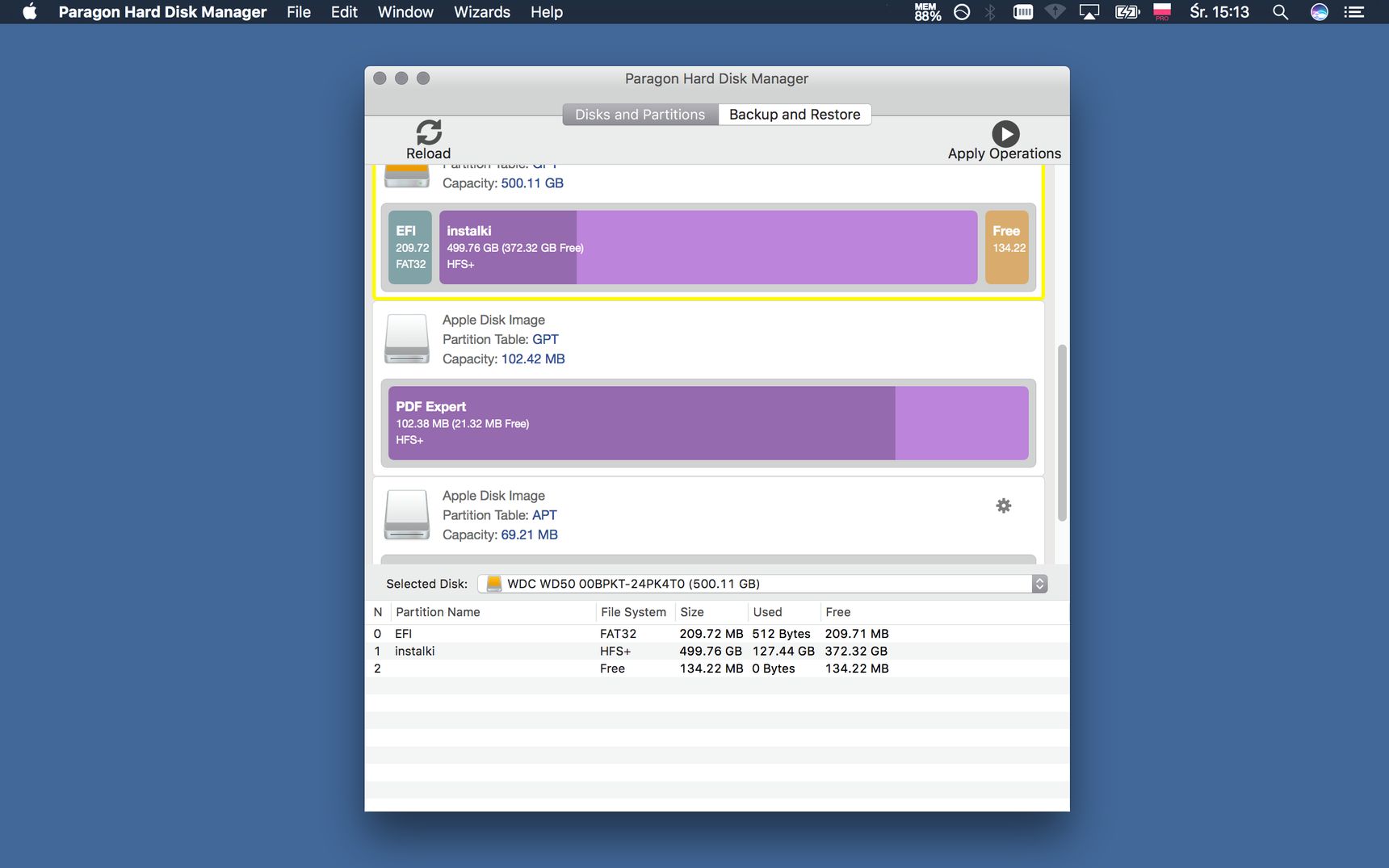Select the 69.21 MB Apple Disk Image drive icon
1389x868 pixels.
pos(407,514)
